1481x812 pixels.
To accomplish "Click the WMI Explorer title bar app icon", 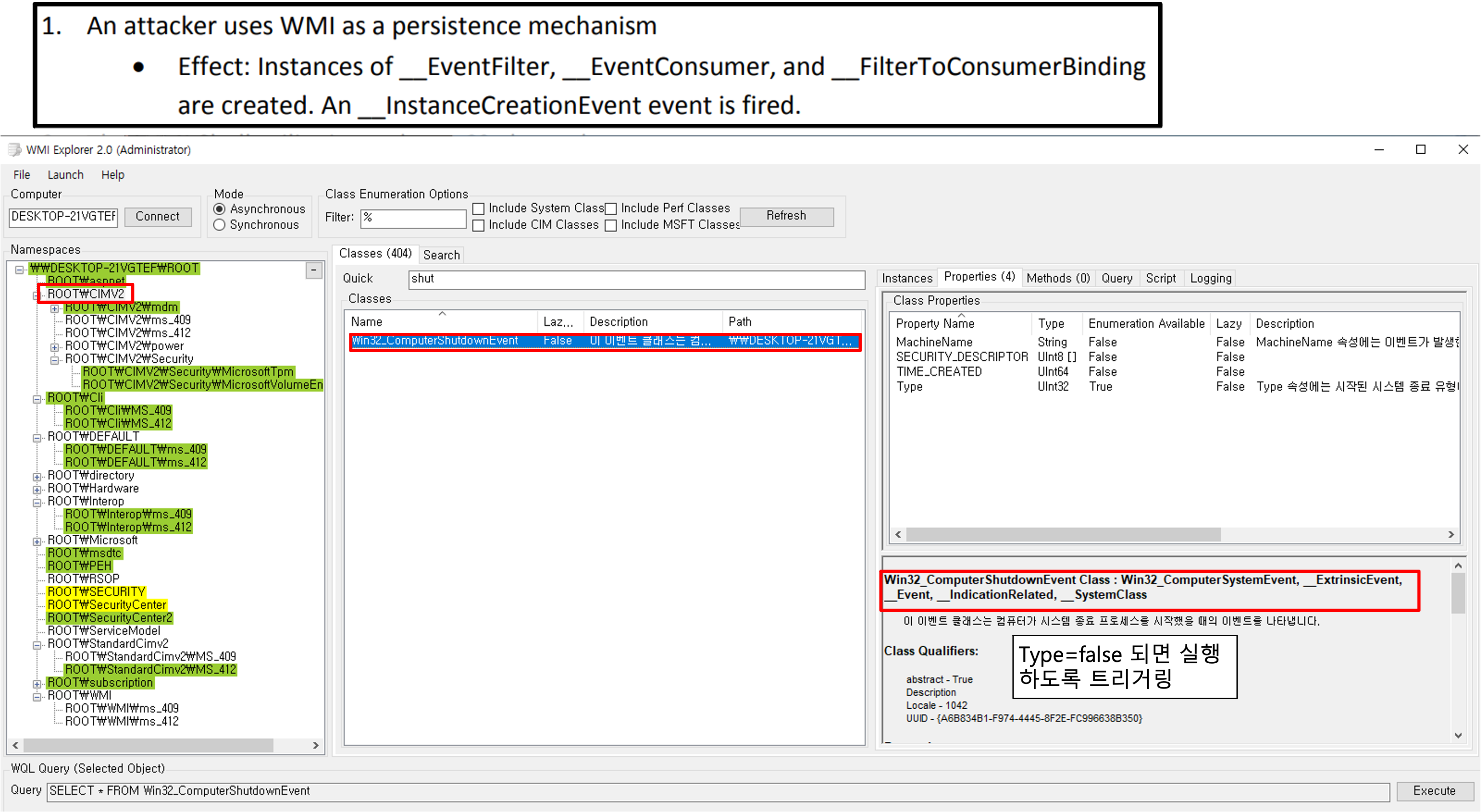I will pos(14,150).
